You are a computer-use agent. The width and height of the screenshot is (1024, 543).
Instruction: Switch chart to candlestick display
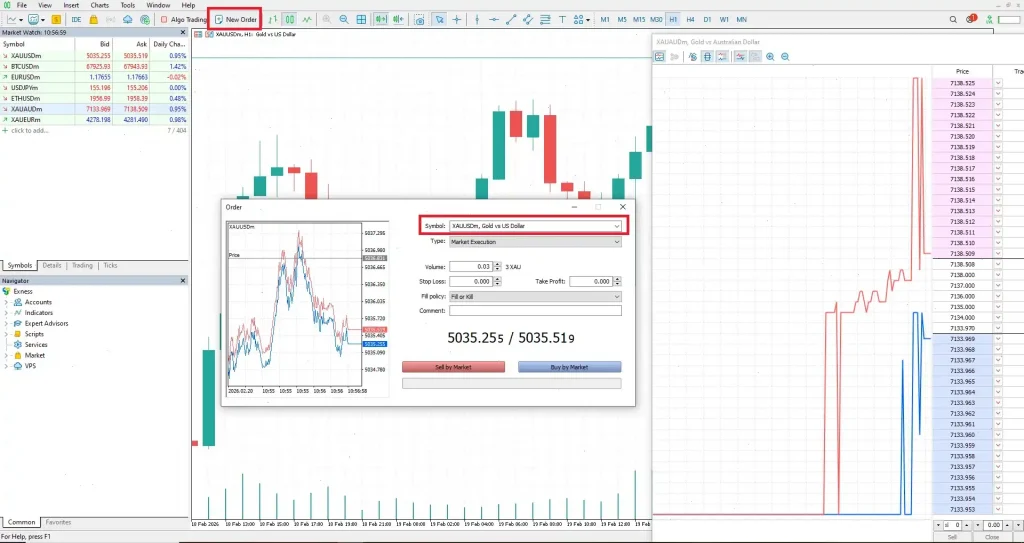pyautogui.click(x=289, y=20)
